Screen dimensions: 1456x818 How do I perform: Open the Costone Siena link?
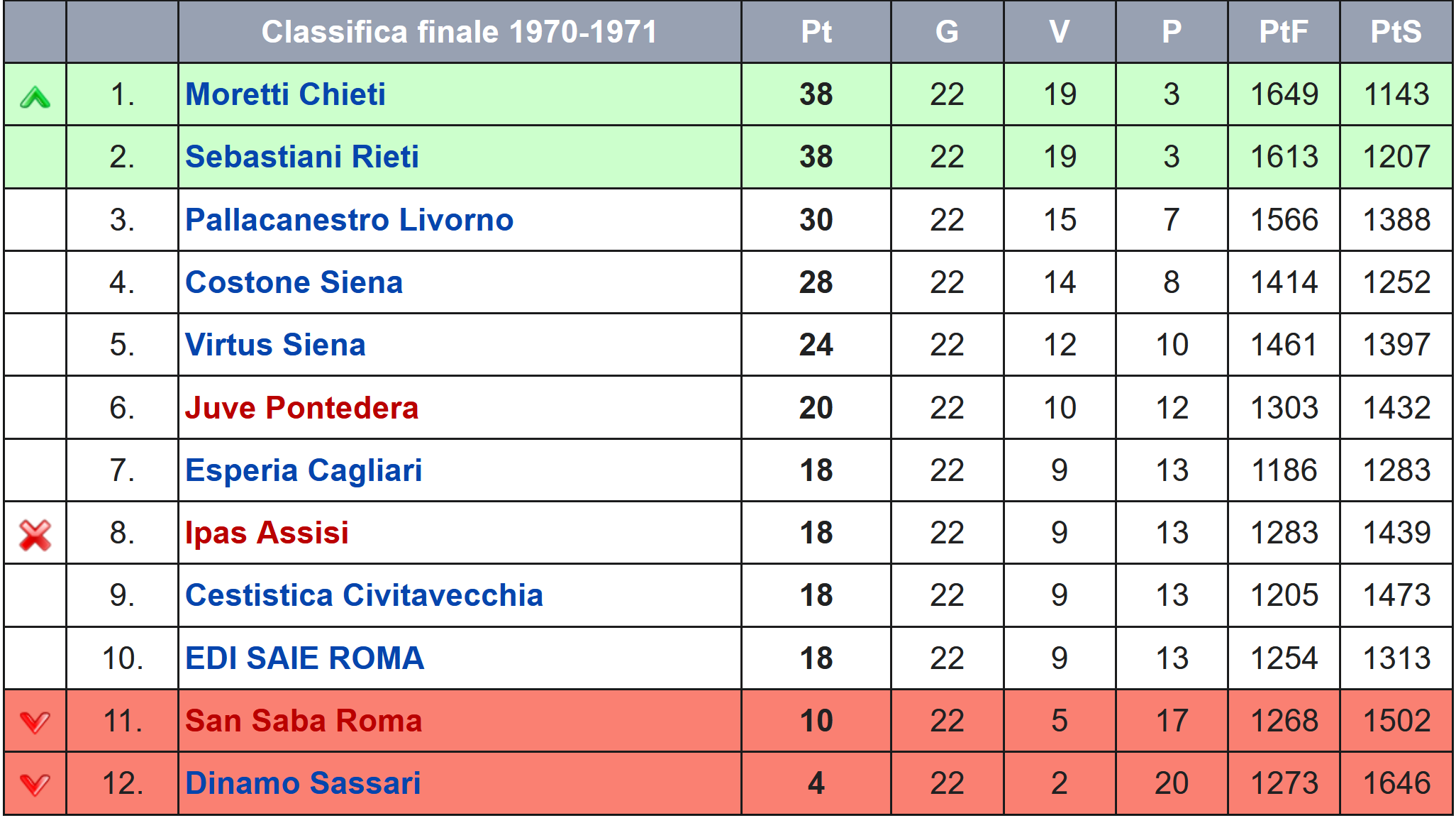[294, 282]
